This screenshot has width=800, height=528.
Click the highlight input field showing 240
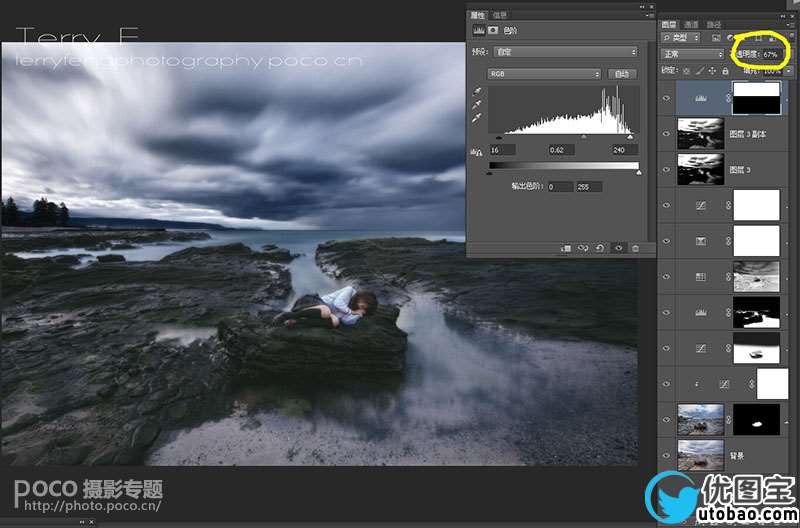click(x=624, y=150)
